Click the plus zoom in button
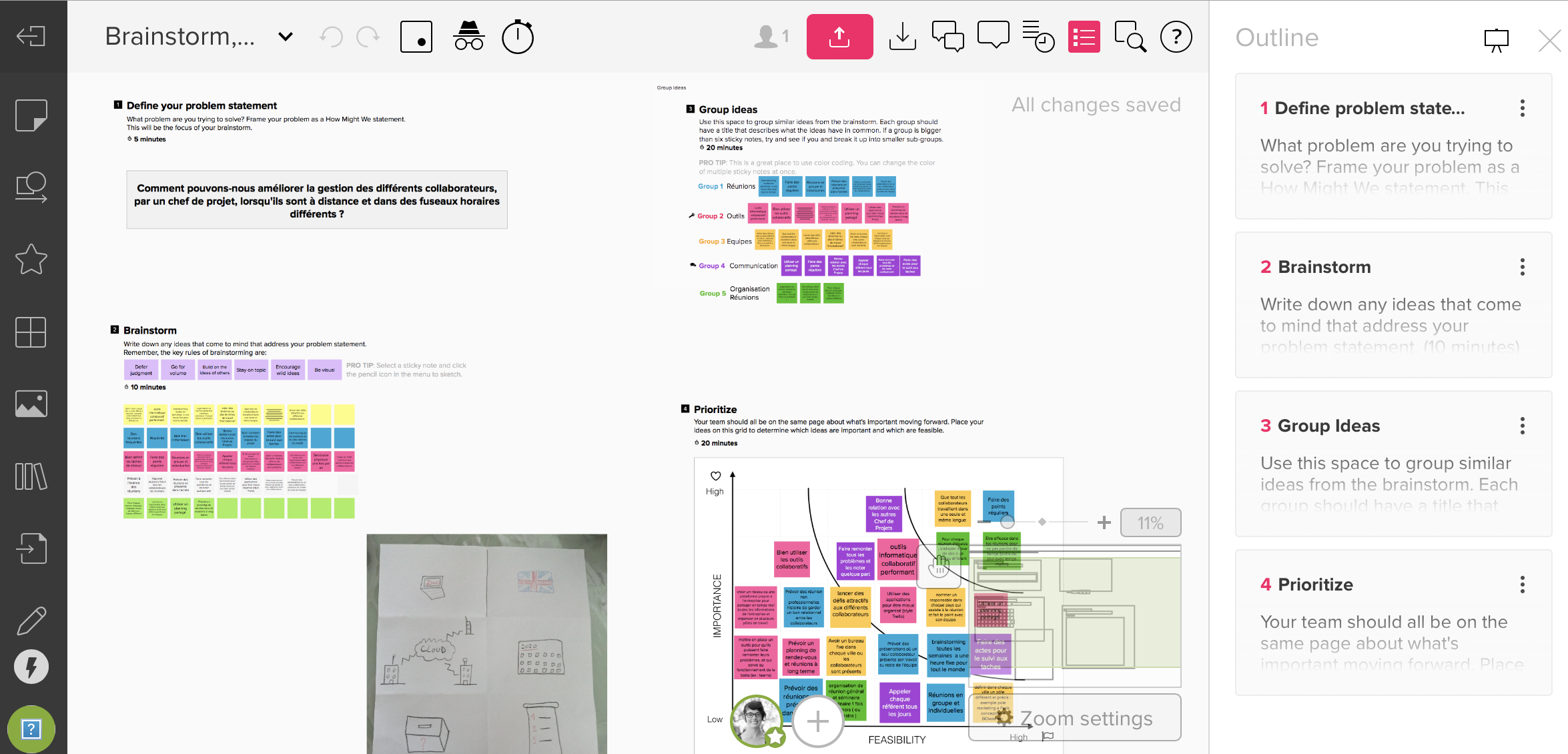1568x754 pixels. pos(1104,522)
